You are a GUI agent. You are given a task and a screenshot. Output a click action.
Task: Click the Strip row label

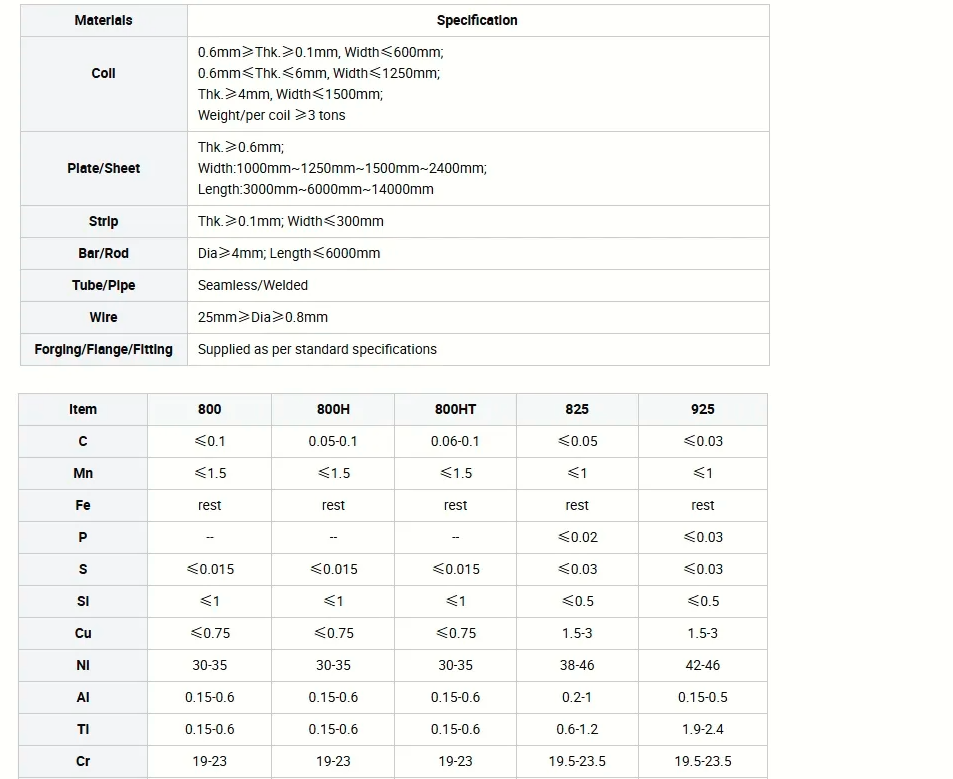tap(103, 221)
